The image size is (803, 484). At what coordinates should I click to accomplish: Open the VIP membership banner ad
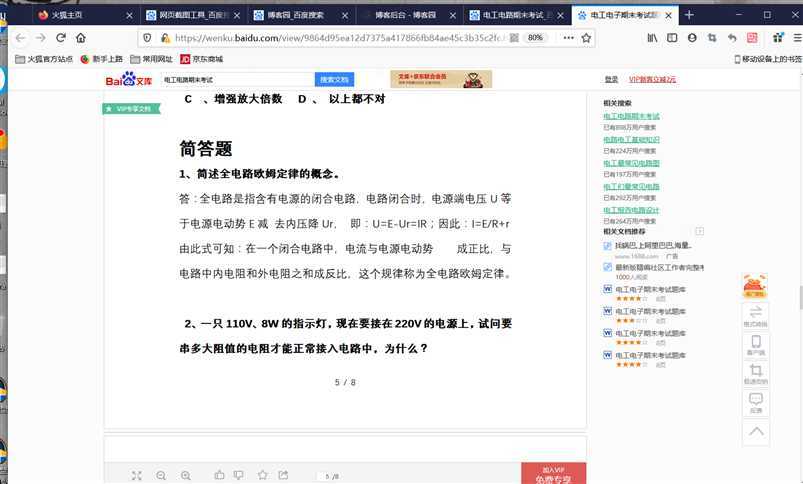441,79
